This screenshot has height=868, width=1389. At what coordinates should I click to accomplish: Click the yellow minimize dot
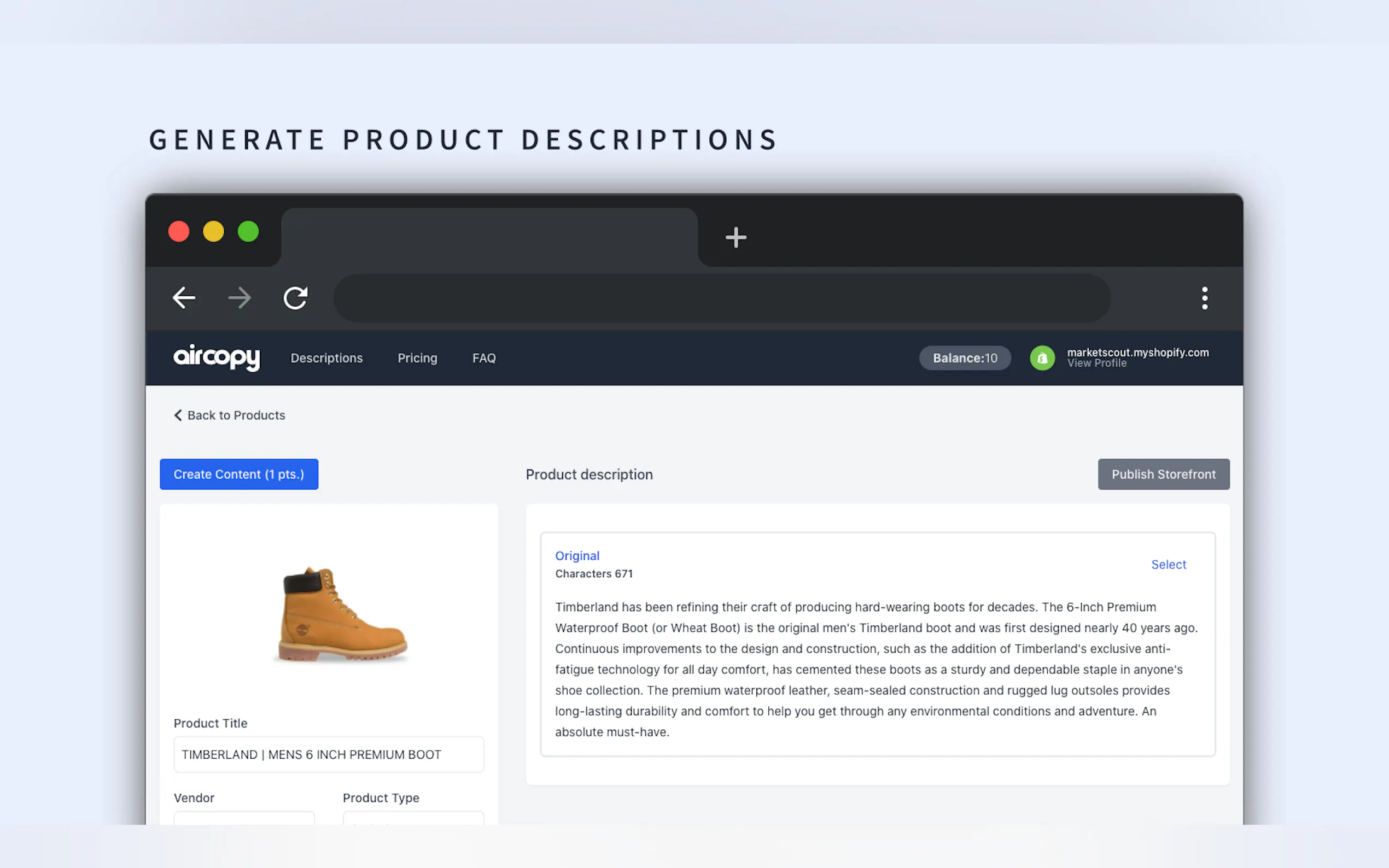(214, 231)
